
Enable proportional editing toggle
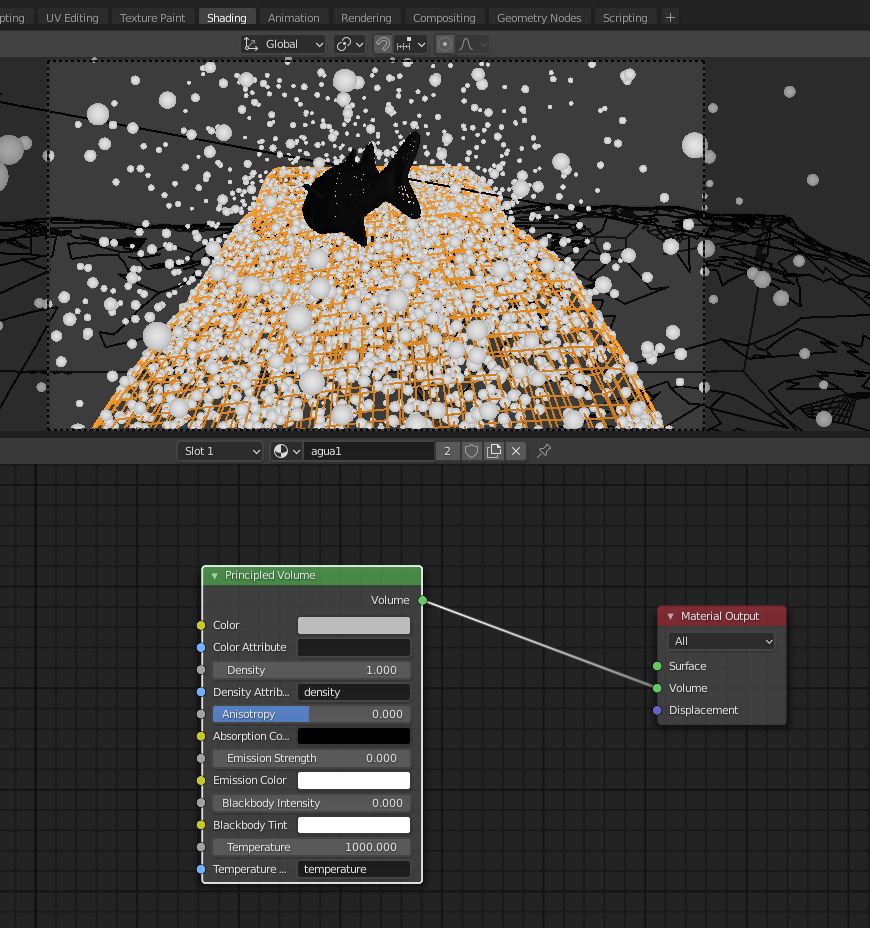point(444,43)
